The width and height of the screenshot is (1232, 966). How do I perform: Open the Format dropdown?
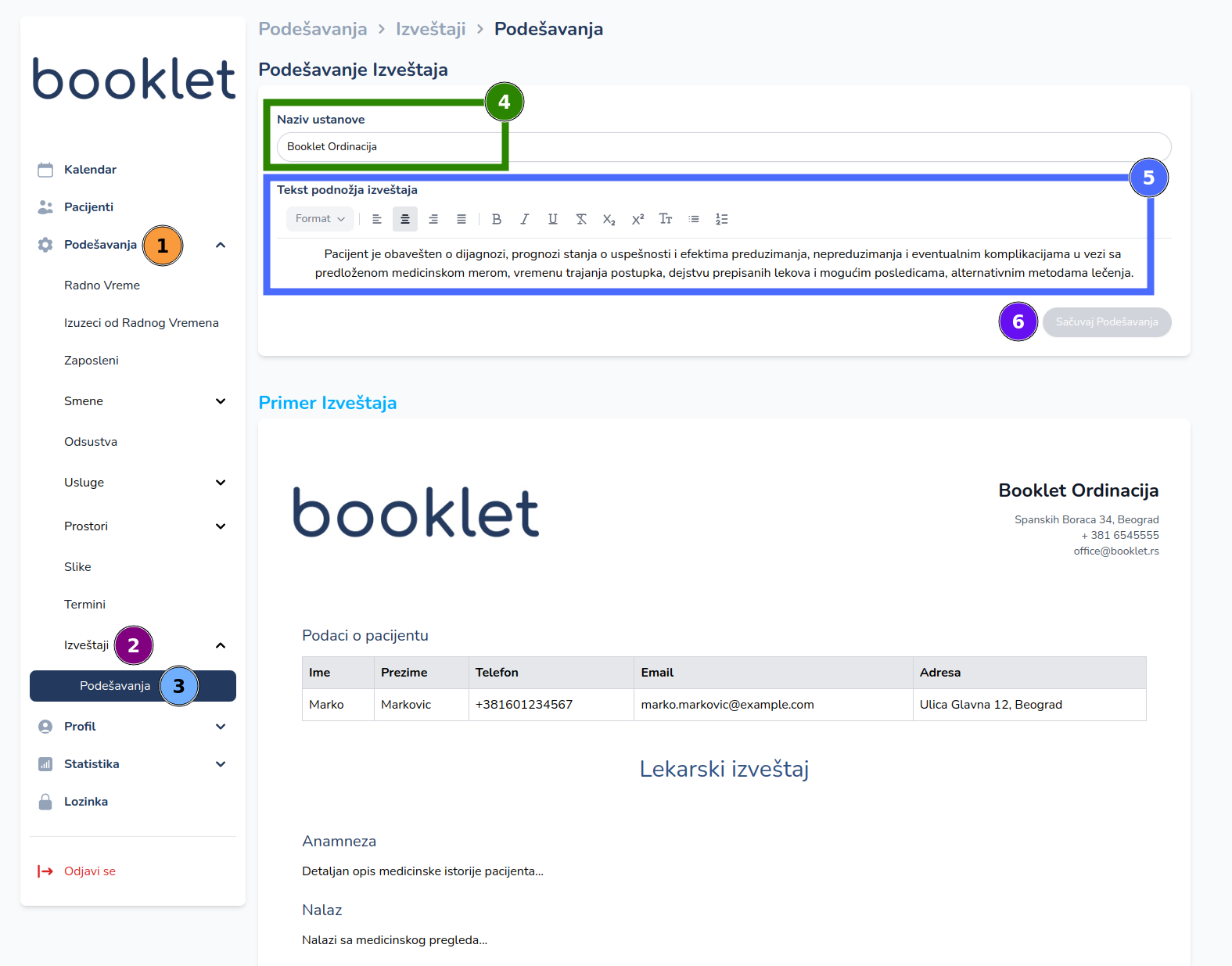(x=320, y=219)
